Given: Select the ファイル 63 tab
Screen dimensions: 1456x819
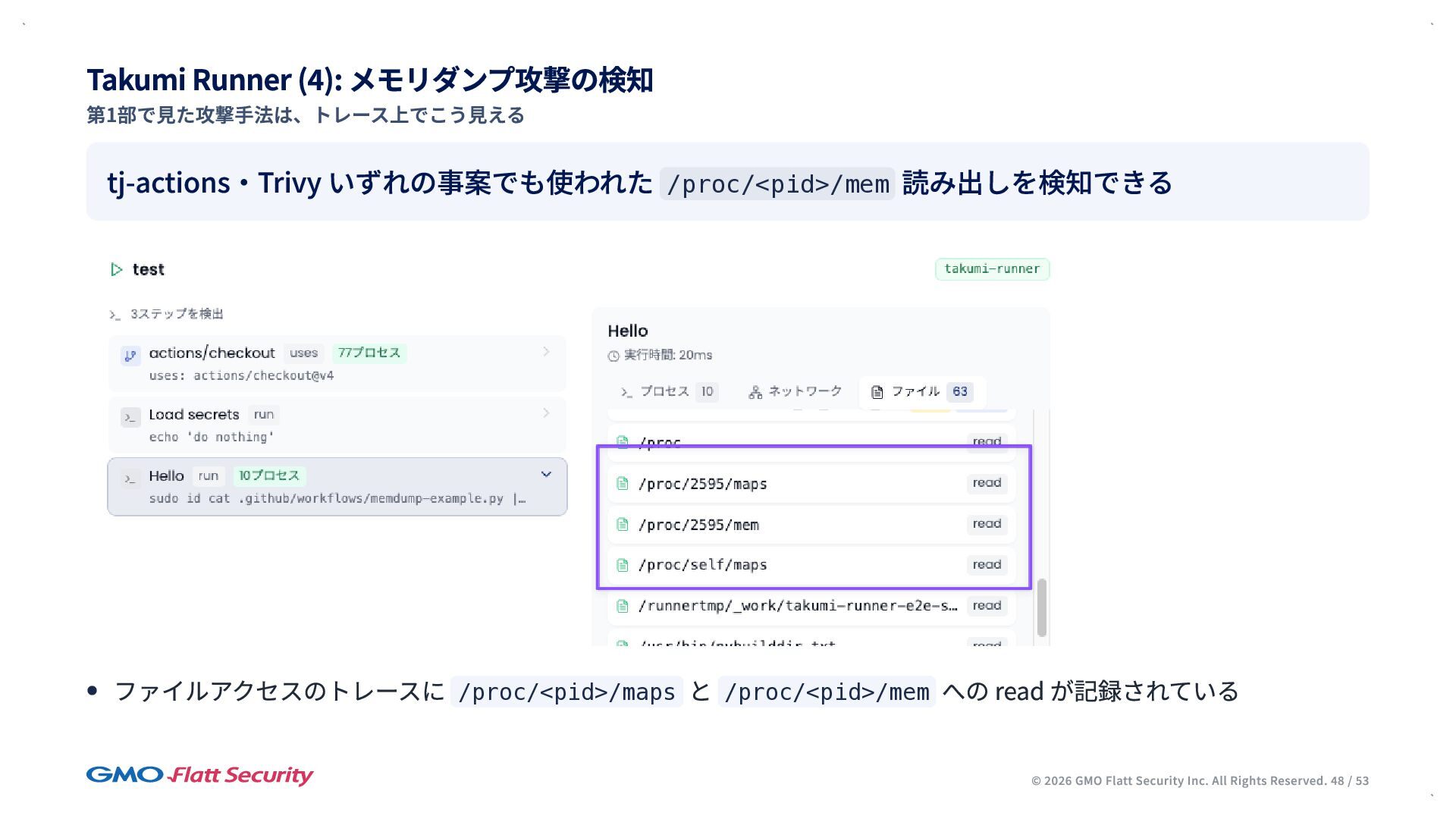Looking at the screenshot, I should pos(921,392).
